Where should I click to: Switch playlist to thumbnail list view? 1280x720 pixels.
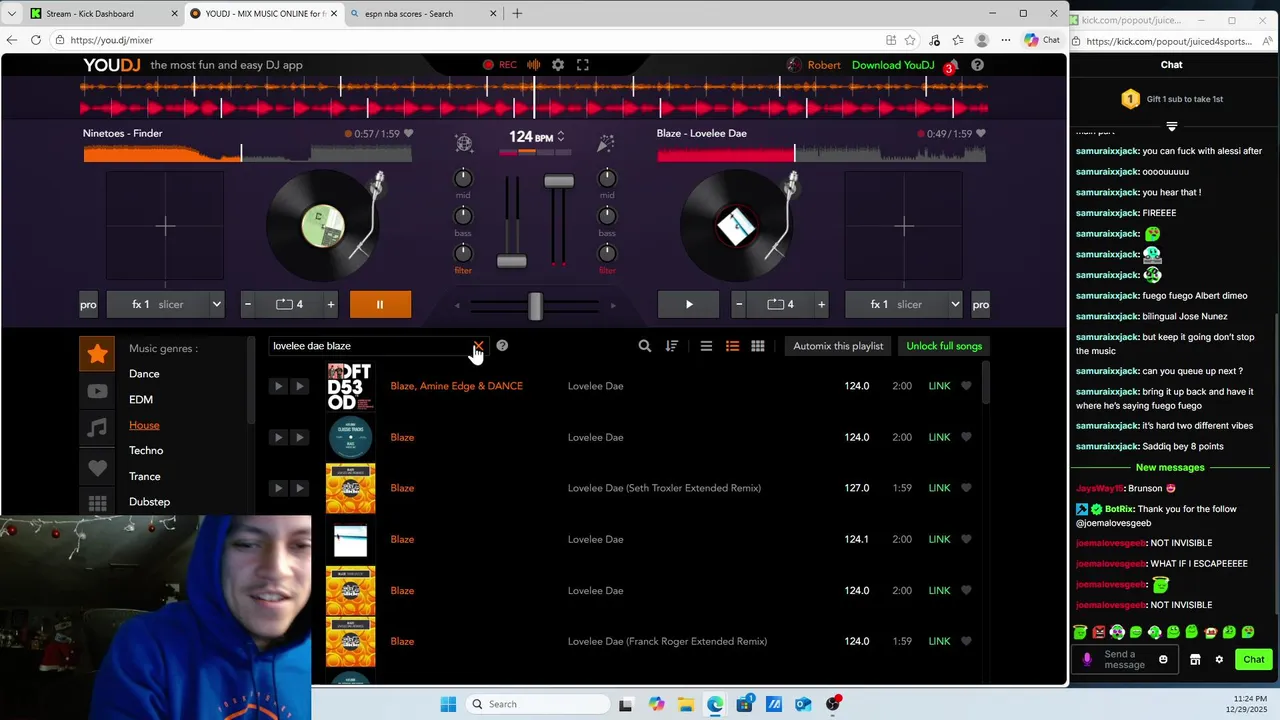[x=732, y=346]
